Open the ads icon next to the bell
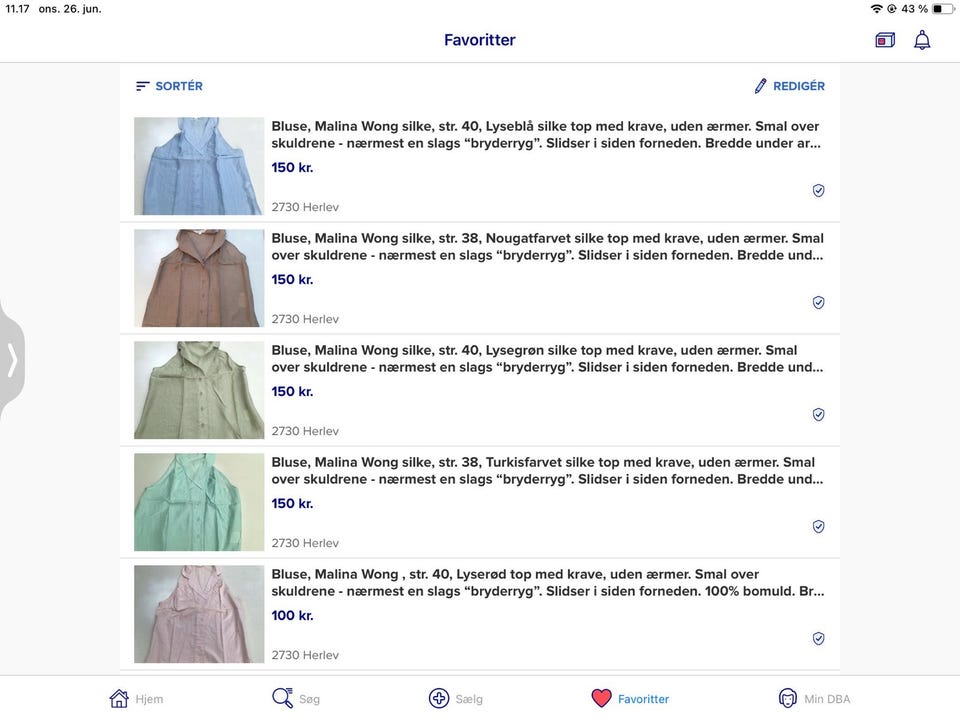Screen dimensions: 960x720 coord(885,40)
